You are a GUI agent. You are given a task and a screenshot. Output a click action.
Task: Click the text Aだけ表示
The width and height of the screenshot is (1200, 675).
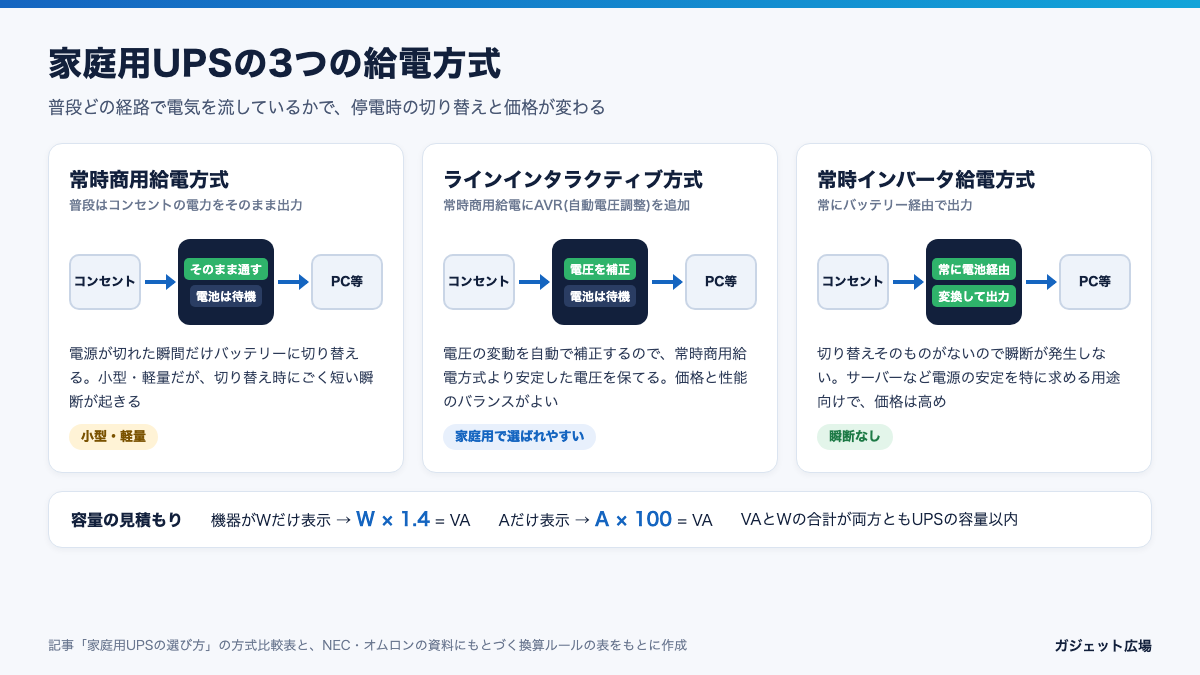[534, 520]
